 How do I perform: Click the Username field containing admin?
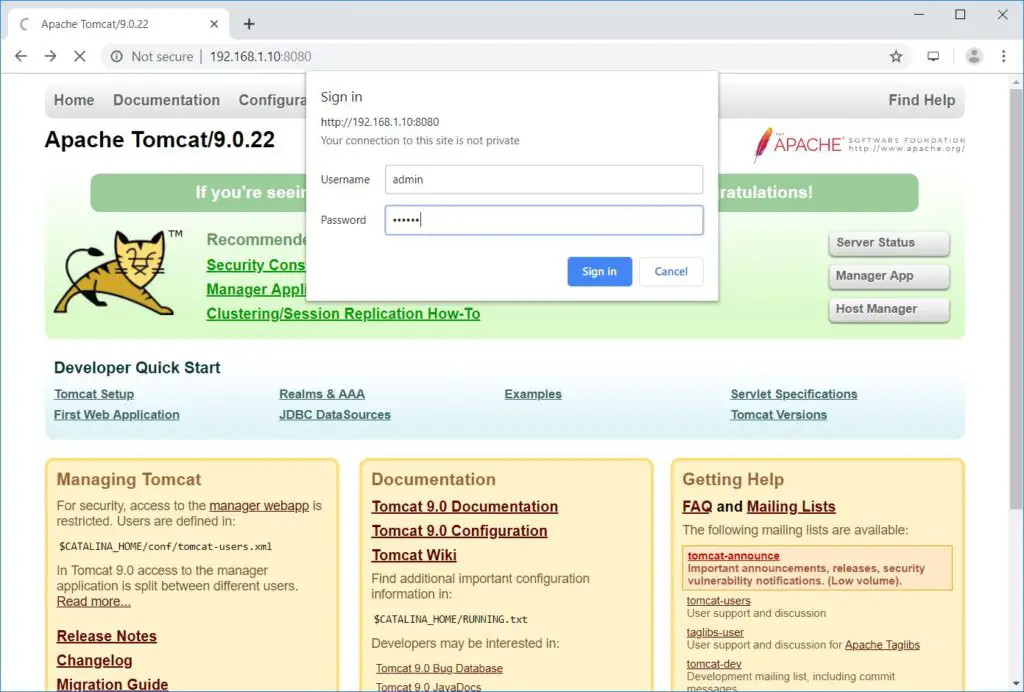point(544,180)
